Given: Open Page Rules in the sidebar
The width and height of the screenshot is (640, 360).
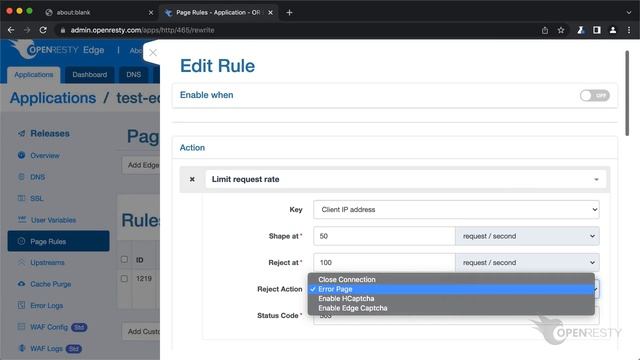Looking at the screenshot, I should [58, 241].
